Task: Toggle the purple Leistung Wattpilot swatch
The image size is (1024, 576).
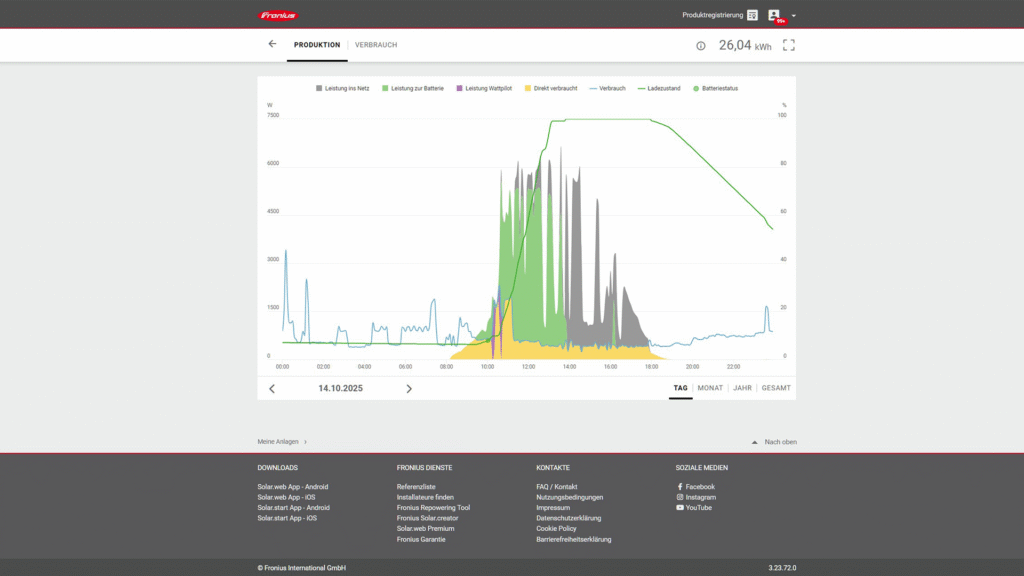Action: point(459,88)
